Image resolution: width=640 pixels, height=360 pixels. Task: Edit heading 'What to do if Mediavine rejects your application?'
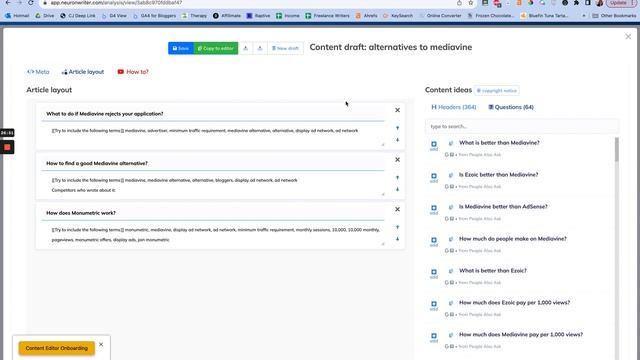pos(213,114)
